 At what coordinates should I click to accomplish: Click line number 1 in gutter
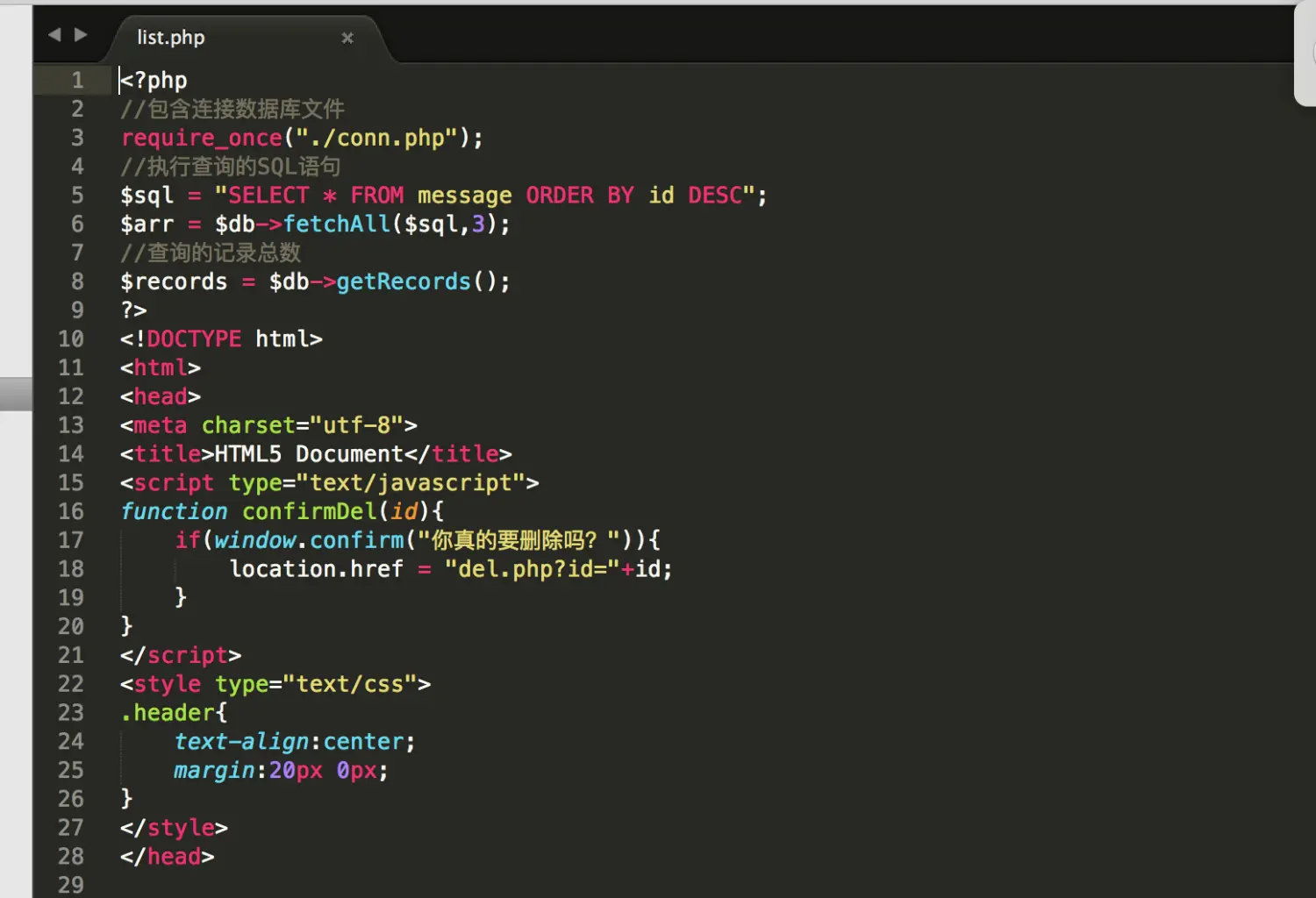coord(77,81)
